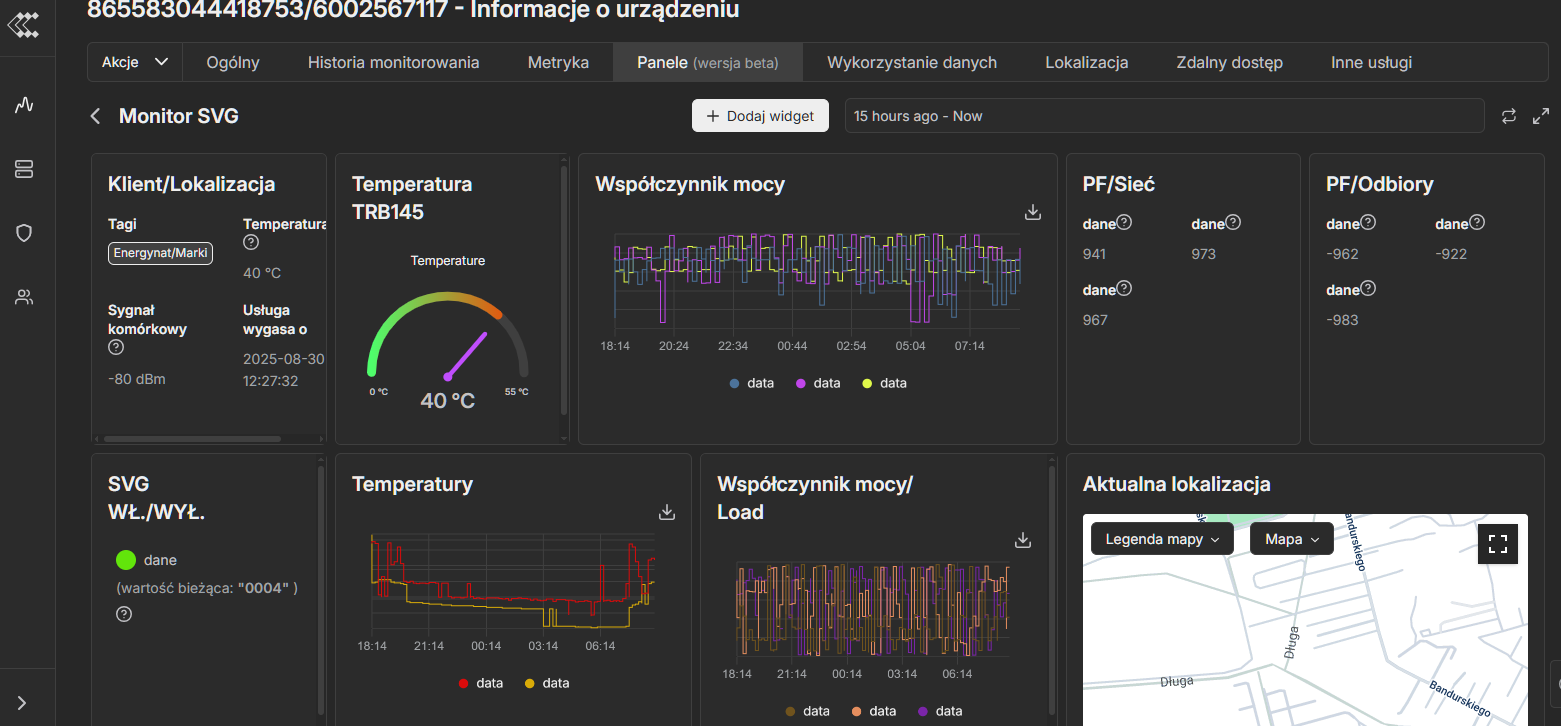Click the horizontal scrollbar in Klient/Lokalizacja widget
Screen dimensions: 1561x726
(x=193, y=438)
